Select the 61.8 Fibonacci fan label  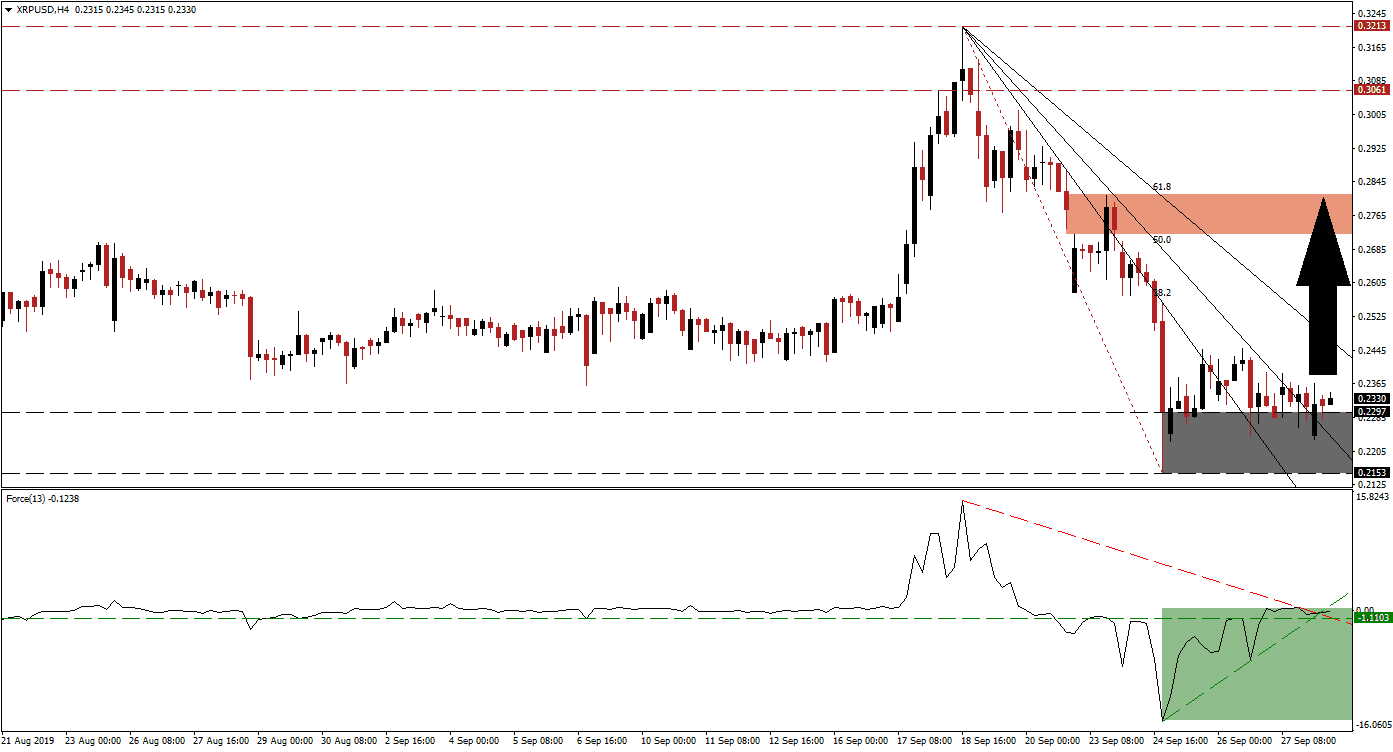pyautogui.click(x=1161, y=187)
